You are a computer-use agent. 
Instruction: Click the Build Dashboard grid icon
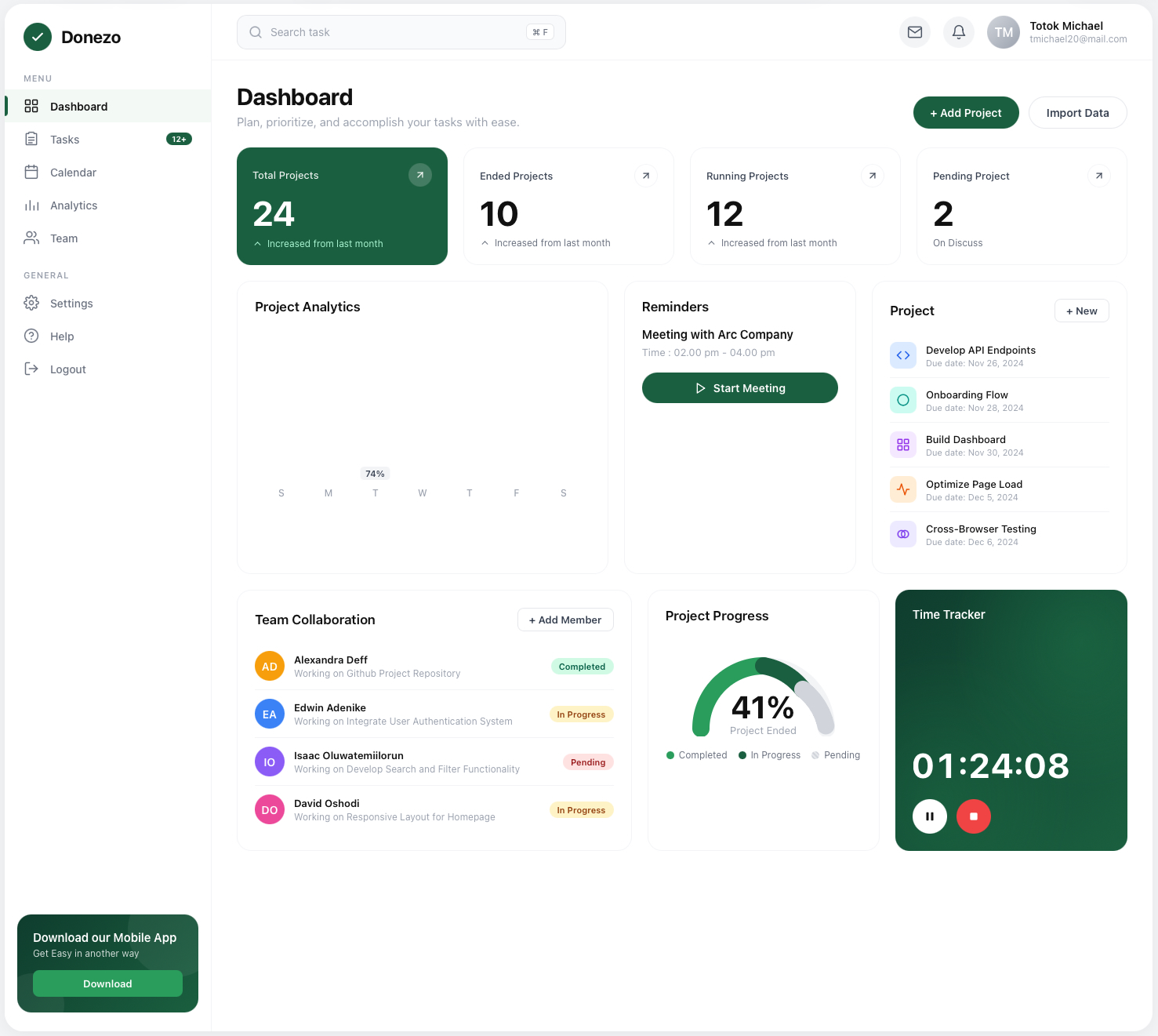coord(903,445)
